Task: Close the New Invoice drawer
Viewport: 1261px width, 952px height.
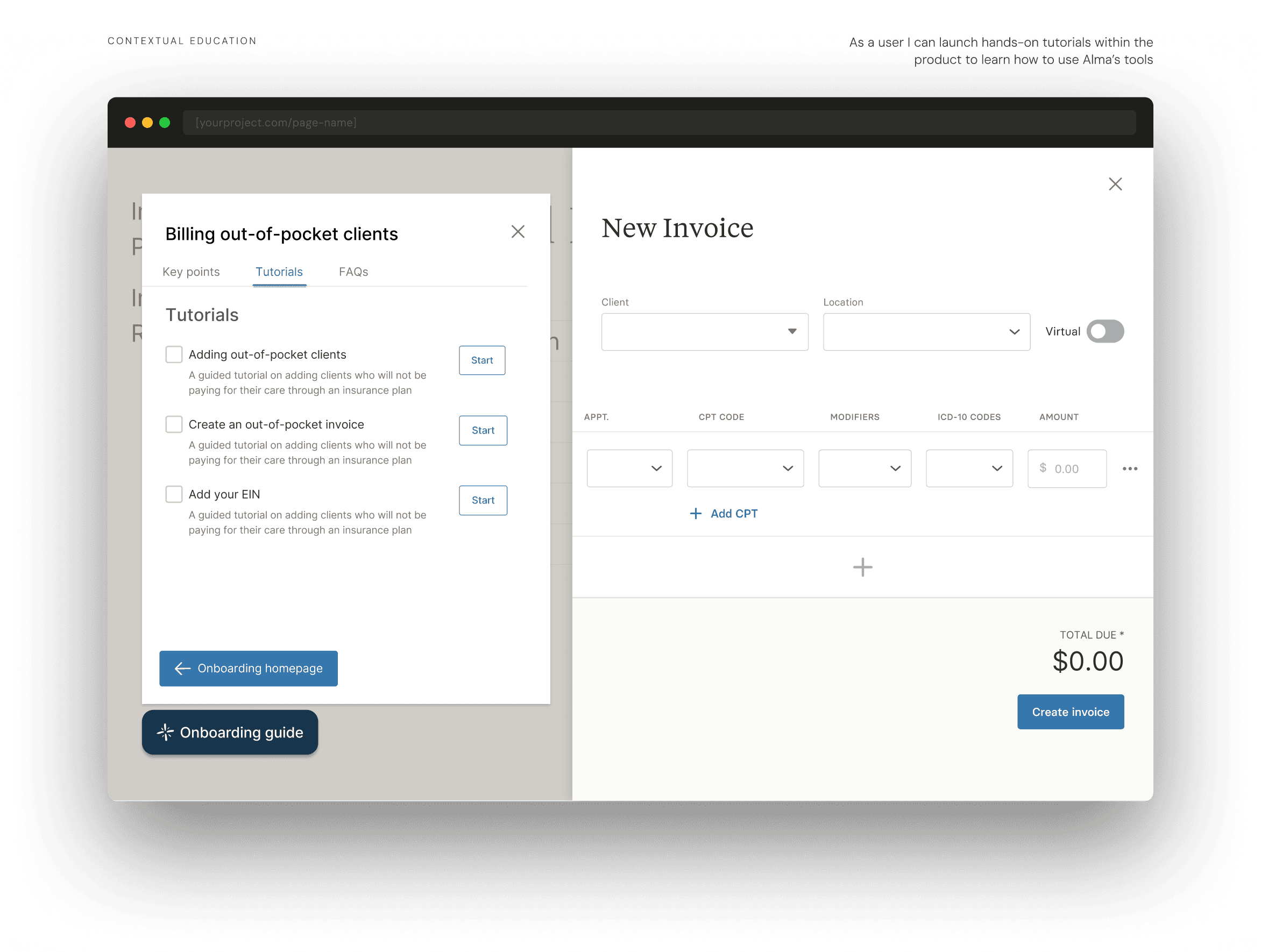Action: click(x=1115, y=184)
